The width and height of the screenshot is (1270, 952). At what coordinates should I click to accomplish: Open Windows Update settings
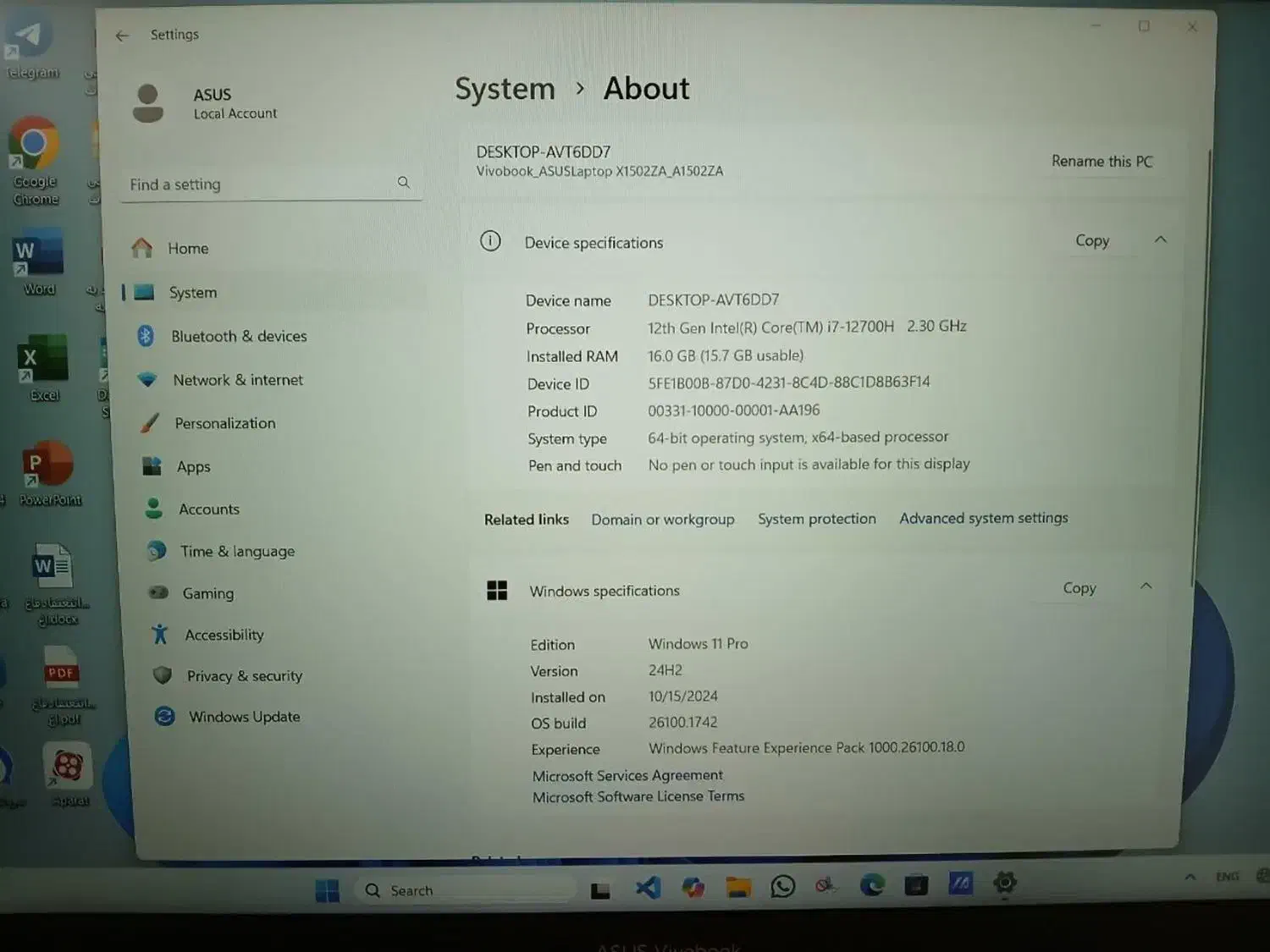(x=244, y=717)
